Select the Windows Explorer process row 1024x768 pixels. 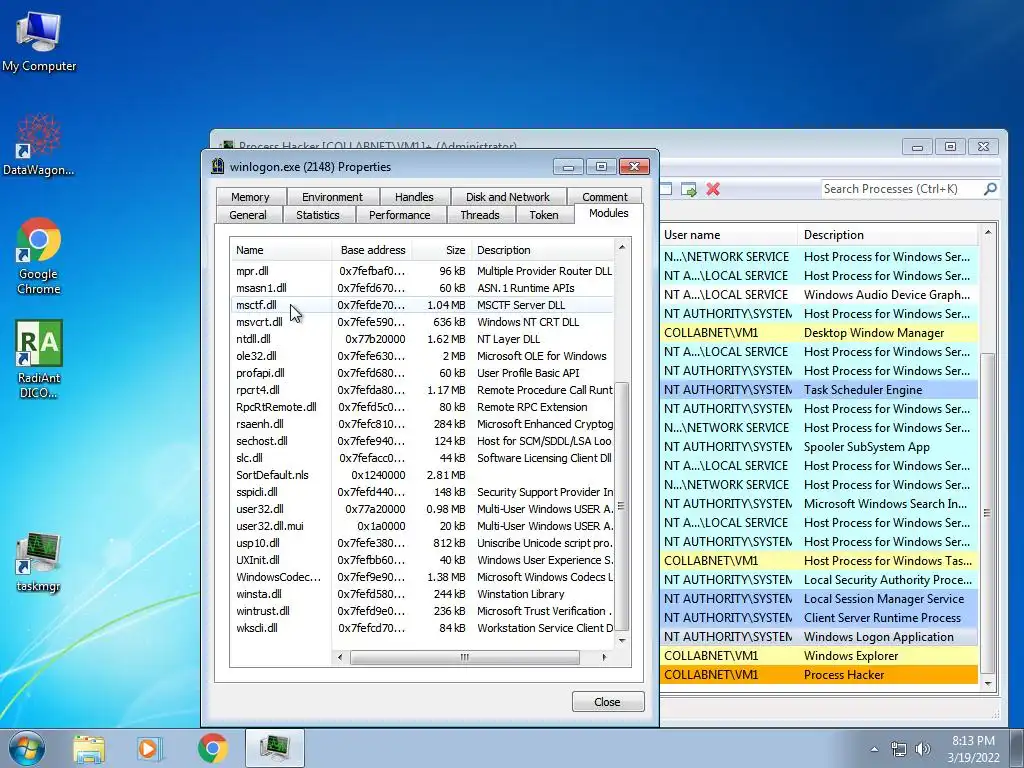819,656
